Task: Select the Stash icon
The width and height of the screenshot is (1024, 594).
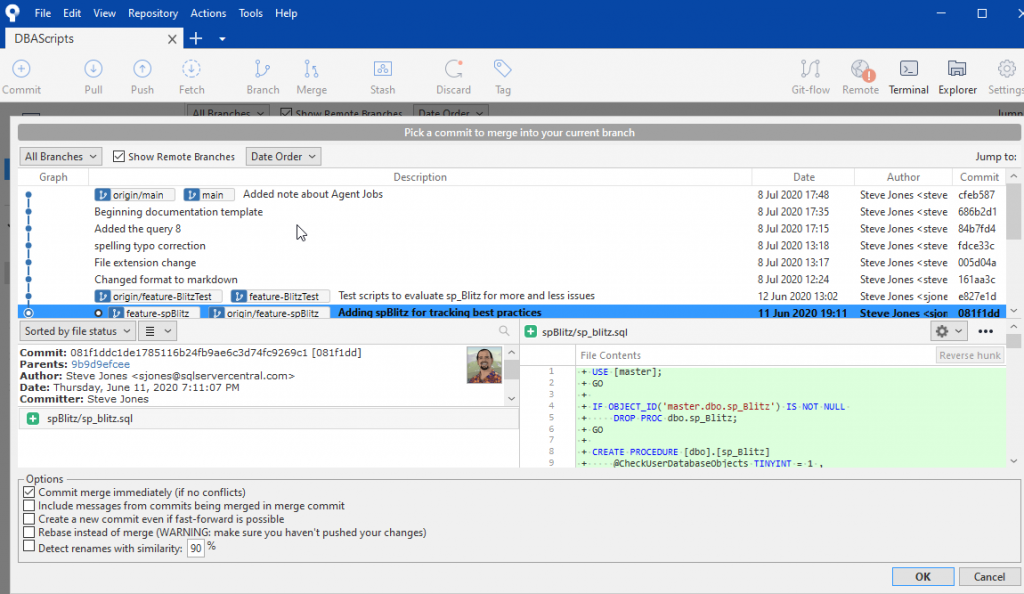Action: [x=382, y=70]
